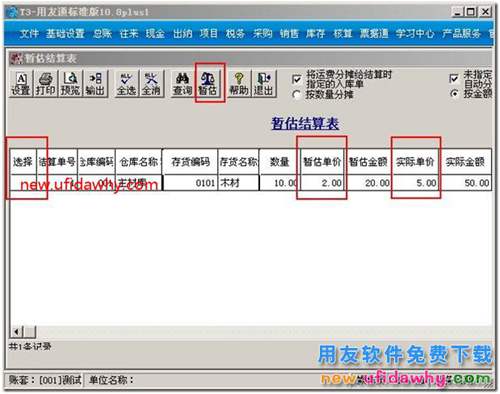Open 预览 (Preview) from the toolbar
Image resolution: width=500 pixels, height=394 pixels.
[70, 84]
